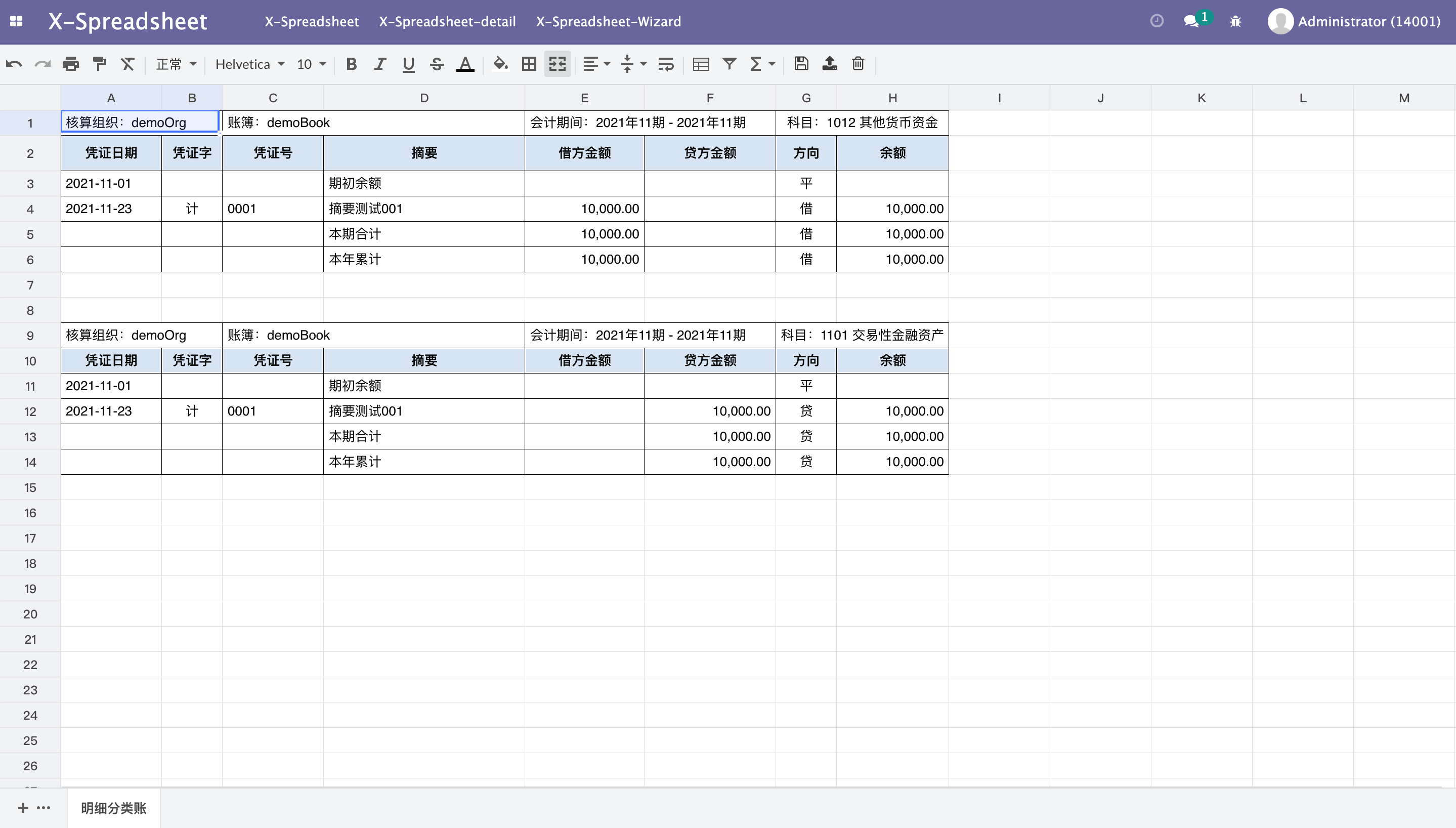Open the cell borders tool

(529, 64)
